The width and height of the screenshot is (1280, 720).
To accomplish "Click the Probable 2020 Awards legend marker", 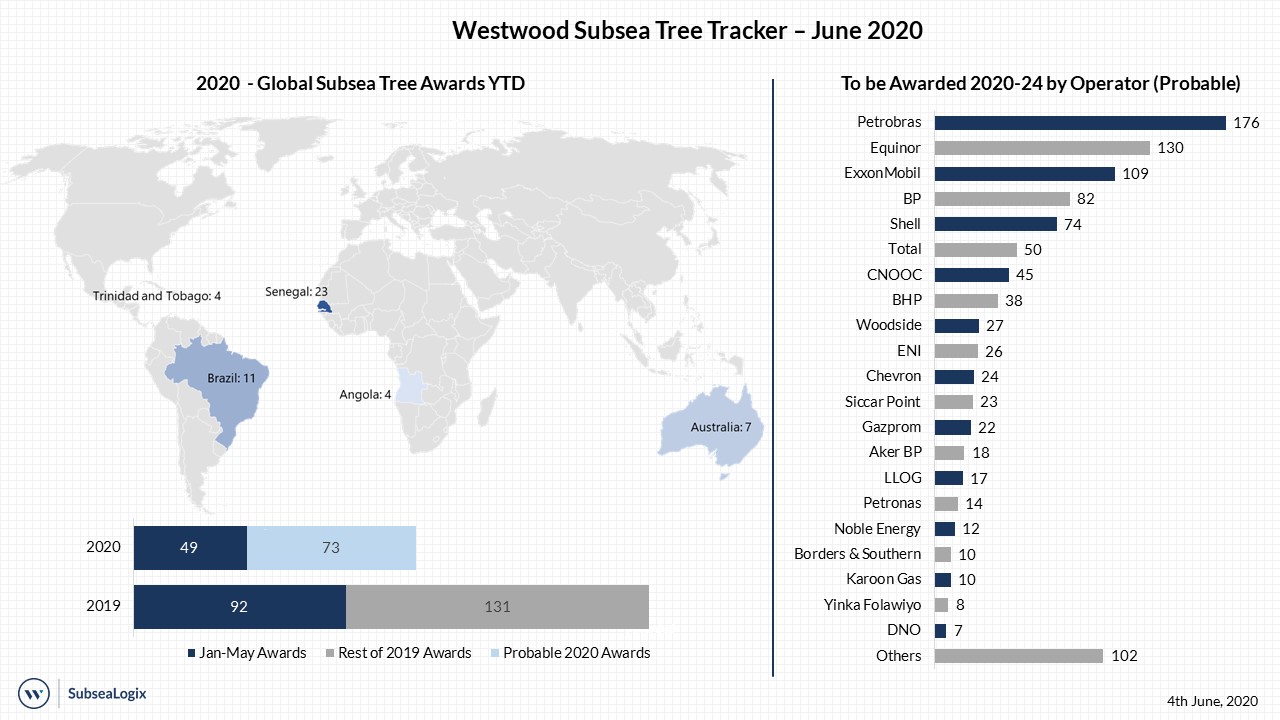I will 494,653.
